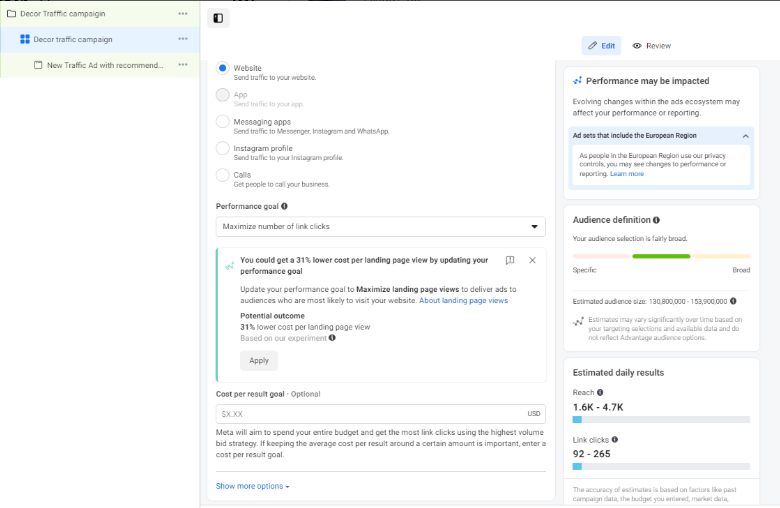
Task: Open three-dot menu for Decor traffic campaign ad set
Action: click(183, 39)
